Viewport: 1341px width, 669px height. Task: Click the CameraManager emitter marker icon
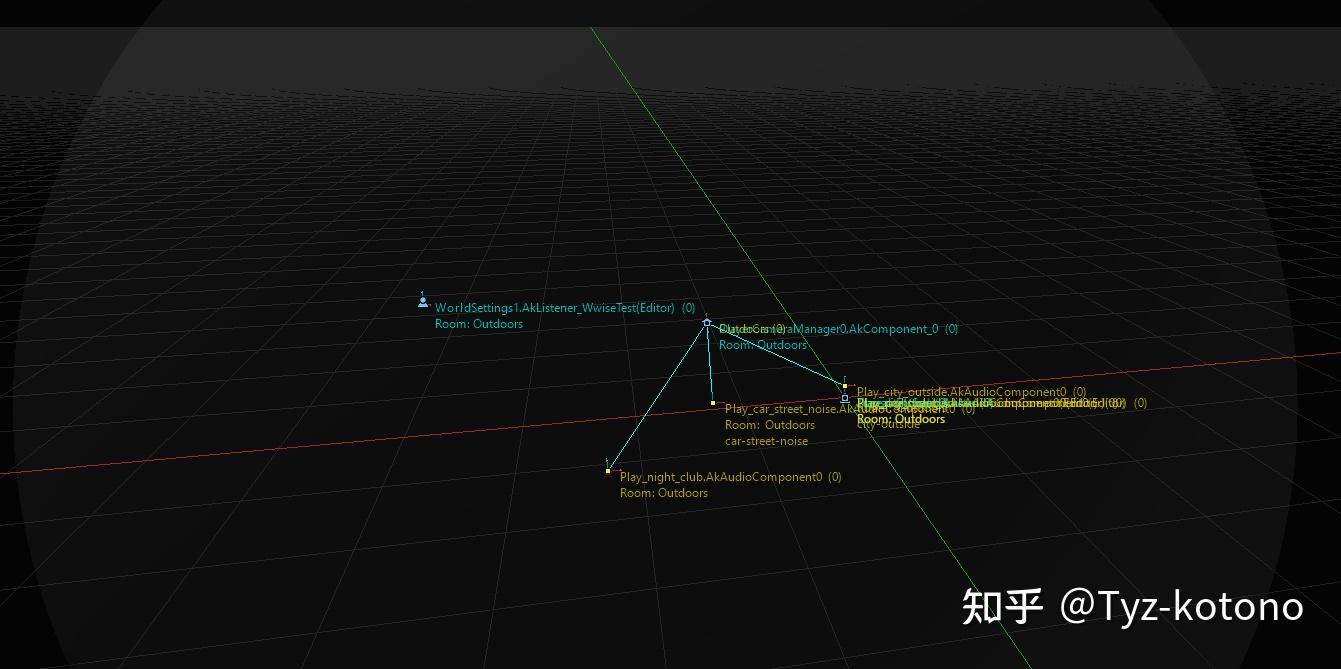[x=707, y=322]
